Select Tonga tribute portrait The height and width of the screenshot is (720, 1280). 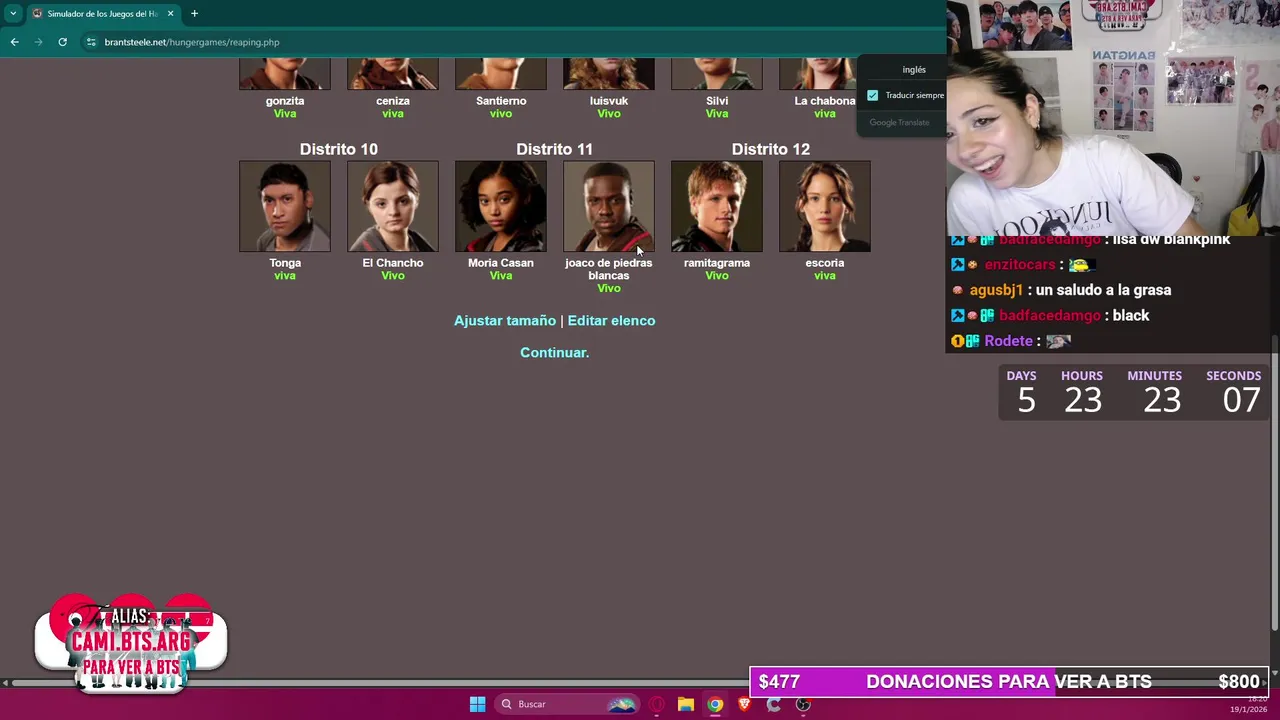[285, 206]
